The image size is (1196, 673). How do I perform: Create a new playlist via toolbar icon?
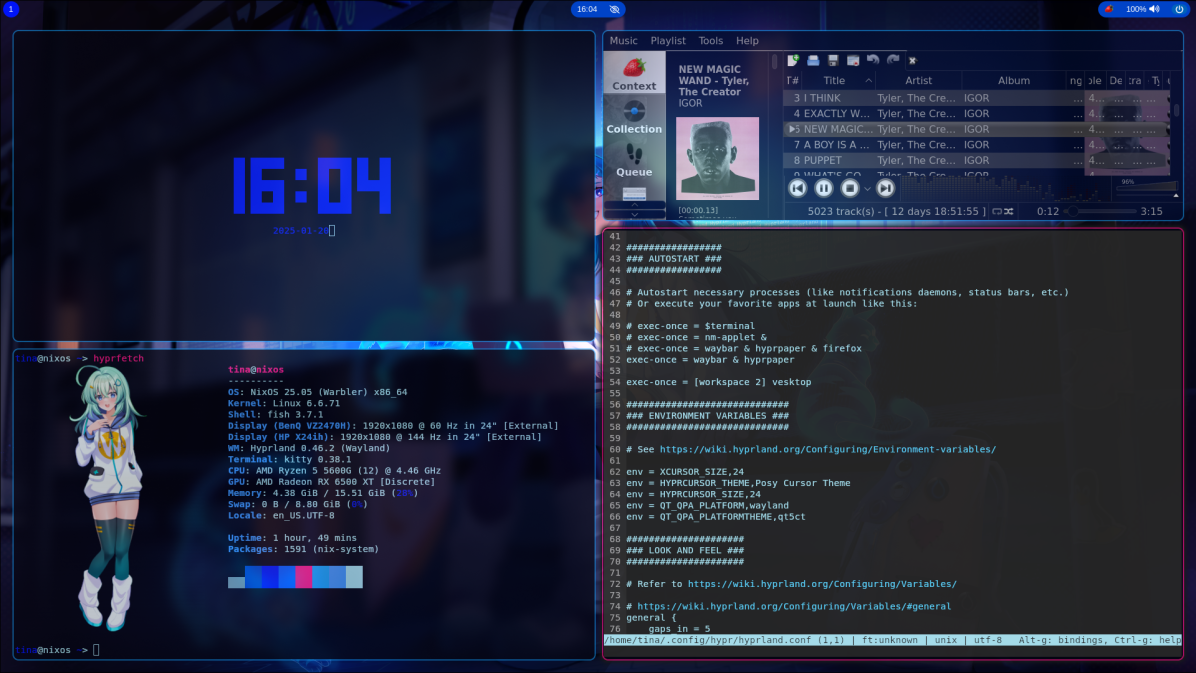point(793,61)
